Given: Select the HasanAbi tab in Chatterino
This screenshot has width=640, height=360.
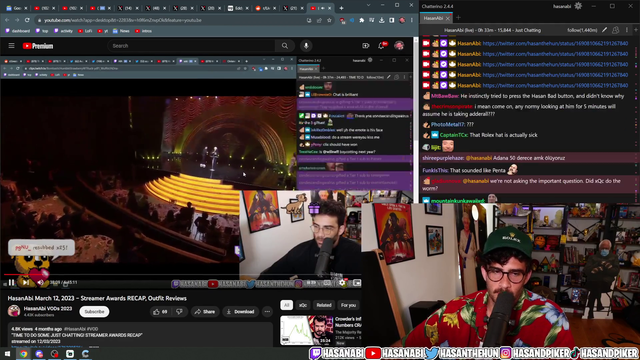Looking at the screenshot, I should (x=433, y=18).
